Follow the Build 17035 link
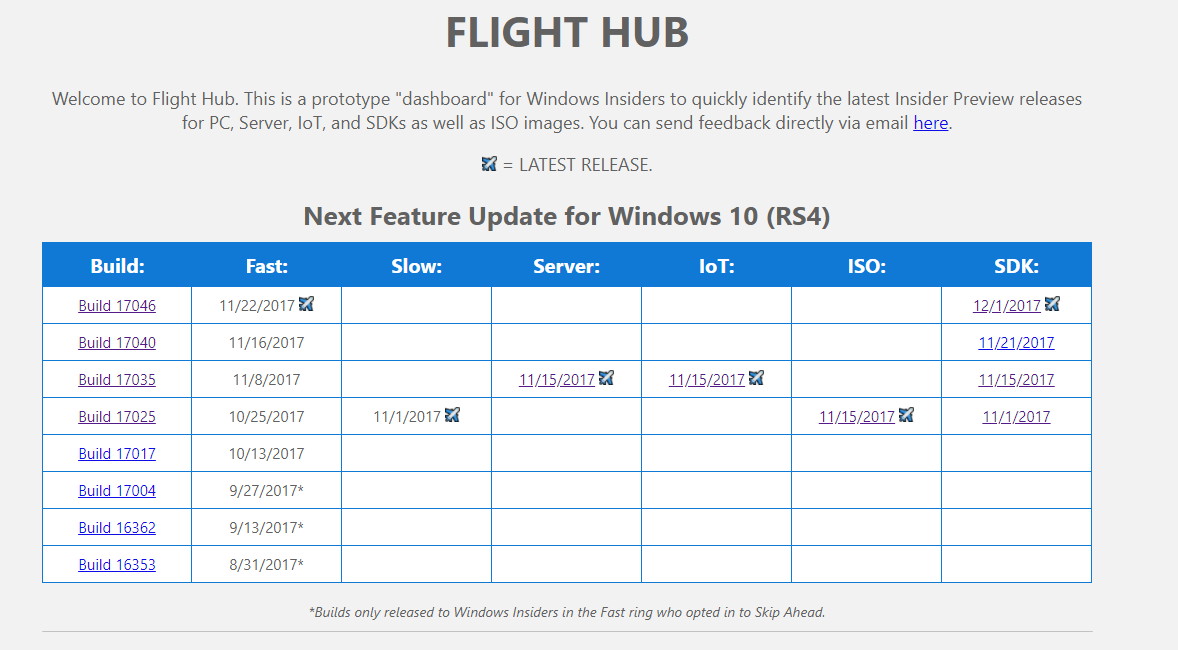Image resolution: width=1178 pixels, height=650 pixels. click(x=117, y=379)
